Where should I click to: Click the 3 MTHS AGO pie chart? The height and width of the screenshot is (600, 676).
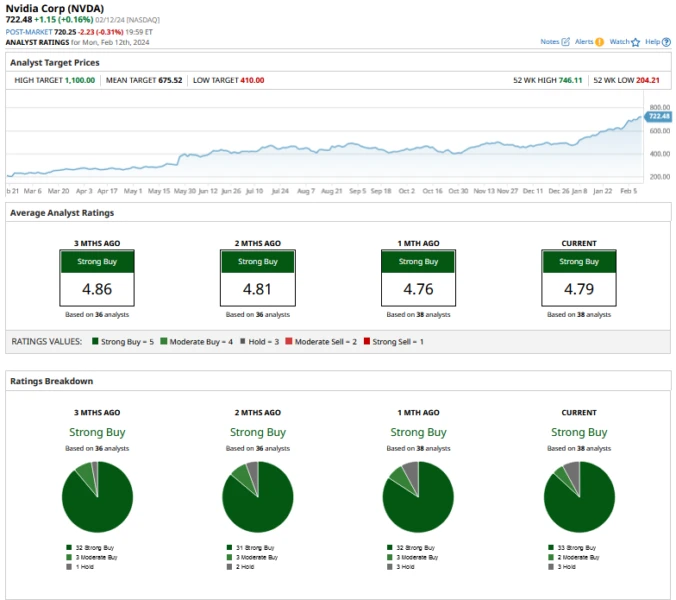(x=97, y=497)
